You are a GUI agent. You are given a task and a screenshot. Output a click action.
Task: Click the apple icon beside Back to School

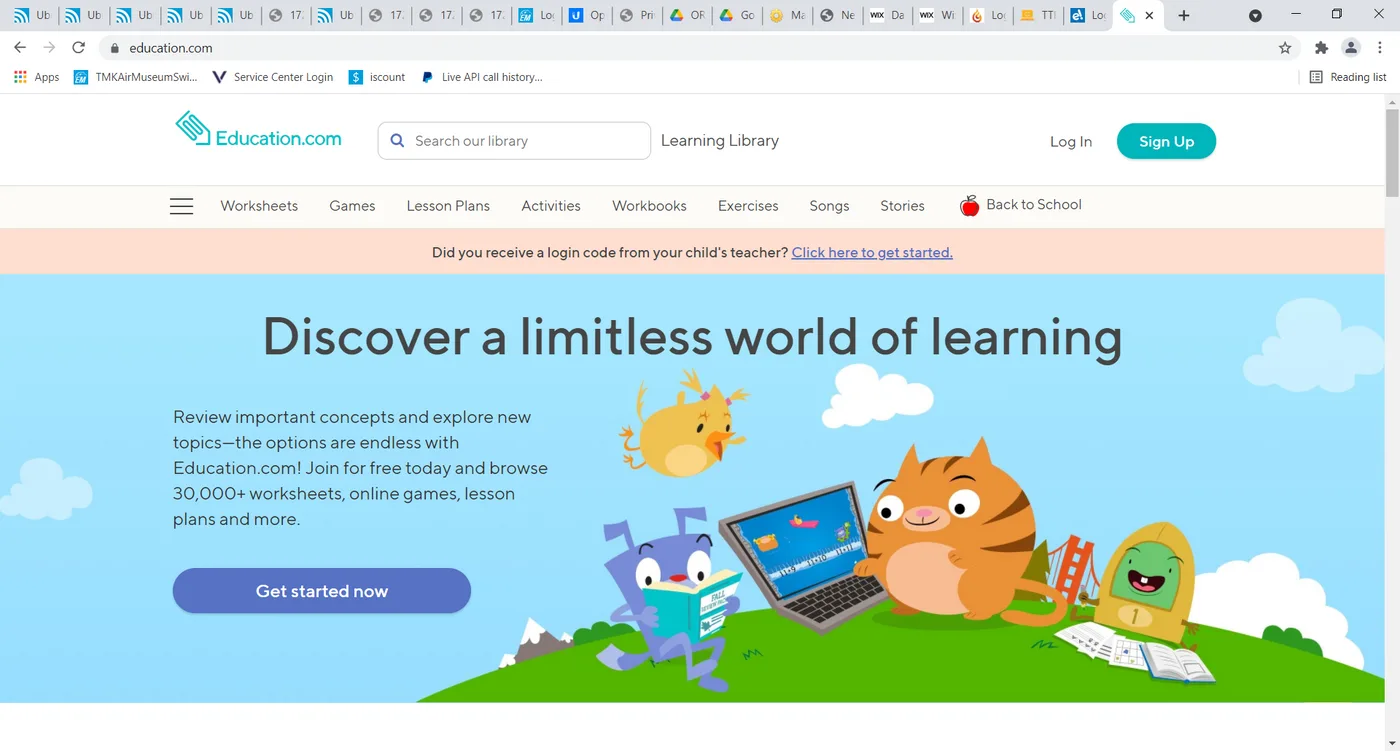(969, 205)
